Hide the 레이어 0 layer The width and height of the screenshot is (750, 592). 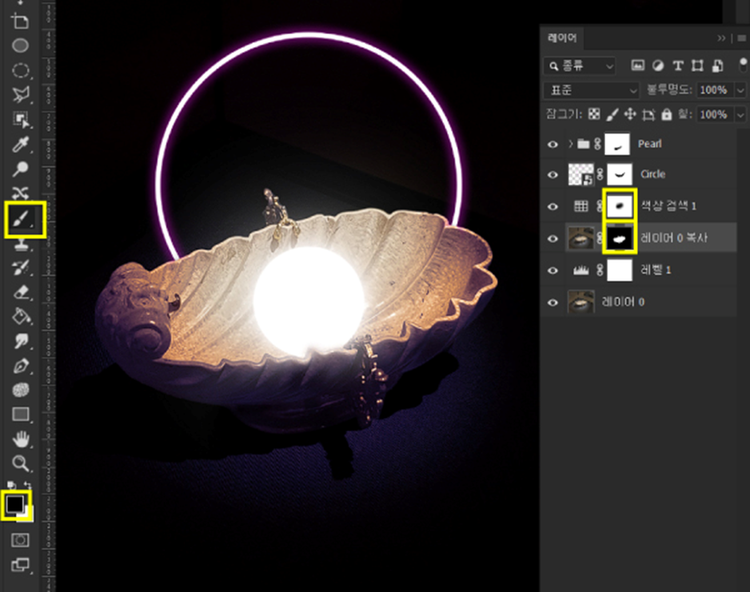tap(552, 302)
